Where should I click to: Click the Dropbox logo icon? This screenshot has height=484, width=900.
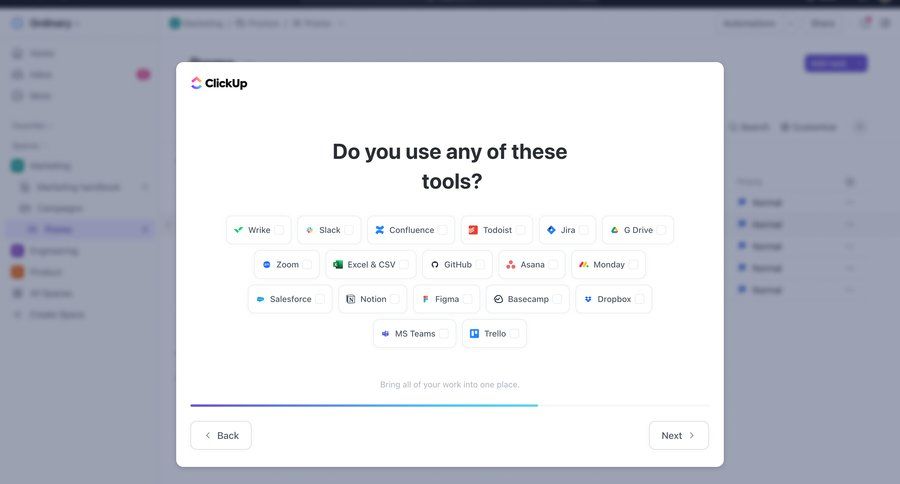coord(588,299)
